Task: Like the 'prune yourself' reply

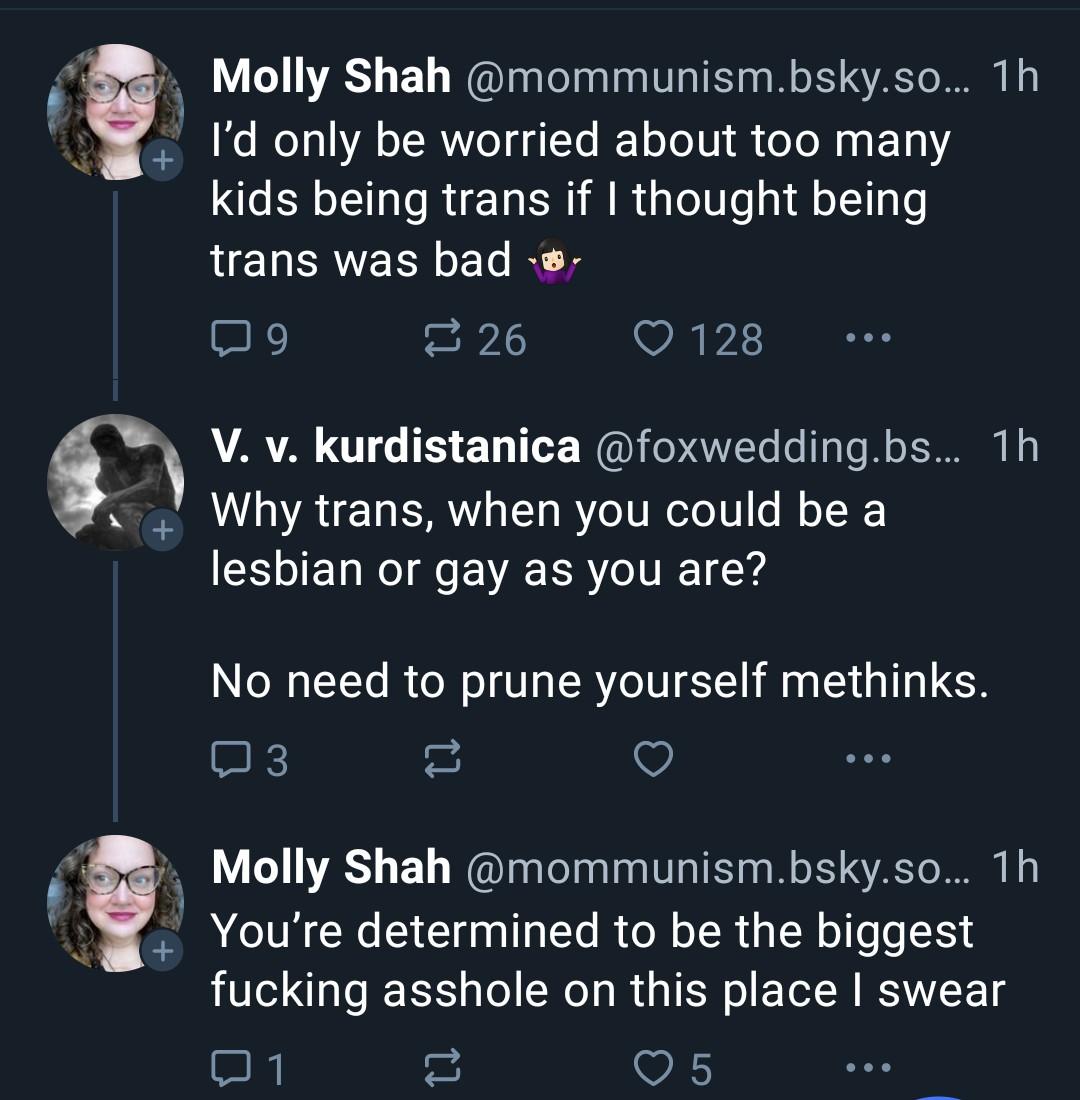Action: coord(655,760)
